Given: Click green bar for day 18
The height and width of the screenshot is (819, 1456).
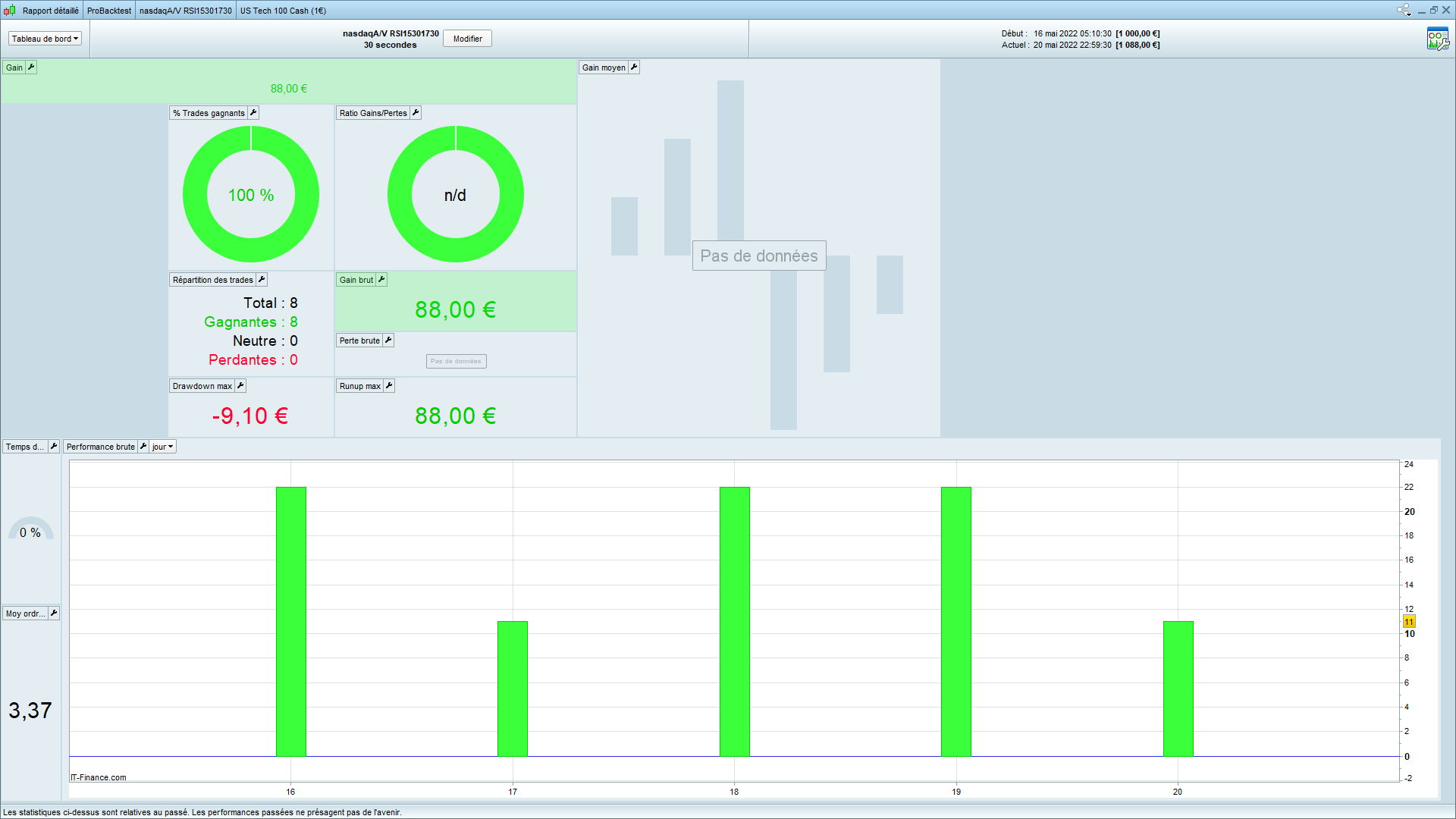Looking at the screenshot, I should (x=734, y=621).
